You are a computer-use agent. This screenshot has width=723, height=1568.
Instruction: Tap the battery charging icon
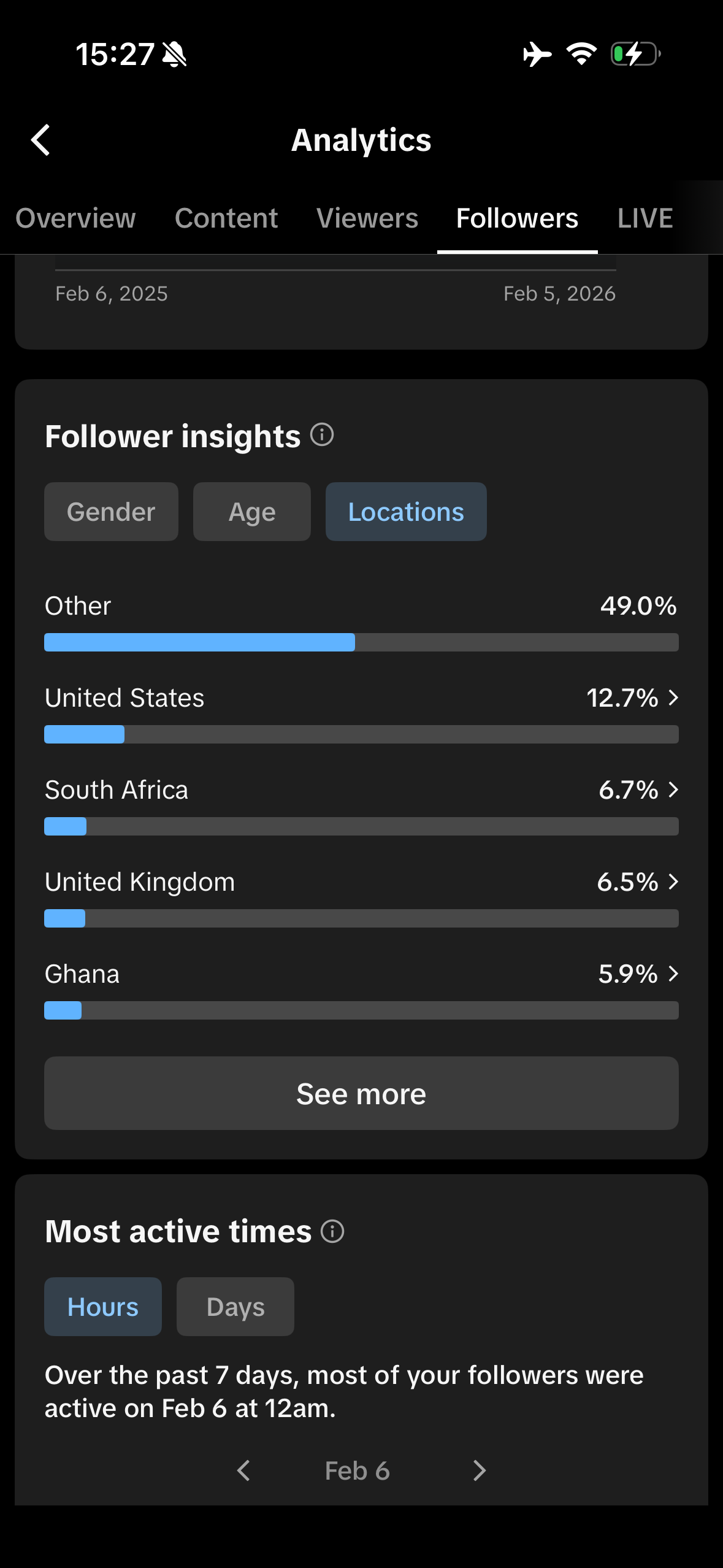[x=635, y=54]
